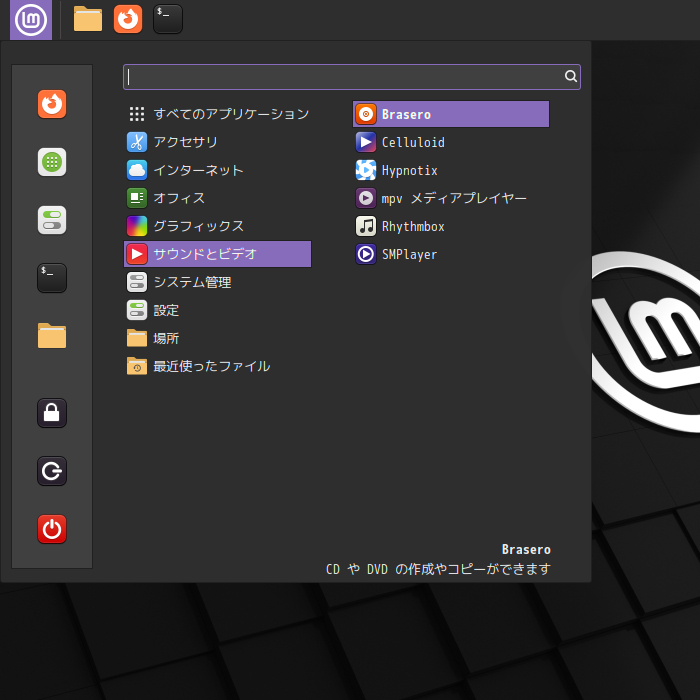
Task: Open Celluloid video player
Action: pyautogui.click(x=412, y=143)
